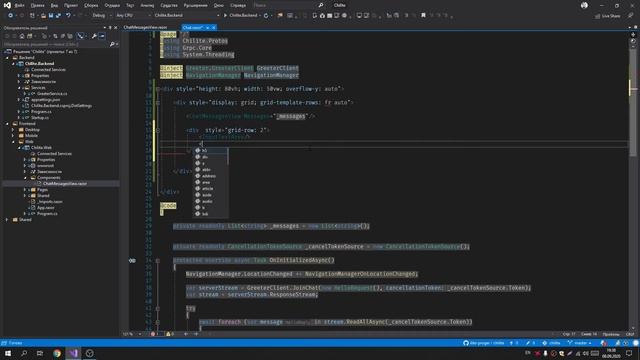Click the Undo toolbar icon
Viewport: 640px width, 360px height.
68,16
